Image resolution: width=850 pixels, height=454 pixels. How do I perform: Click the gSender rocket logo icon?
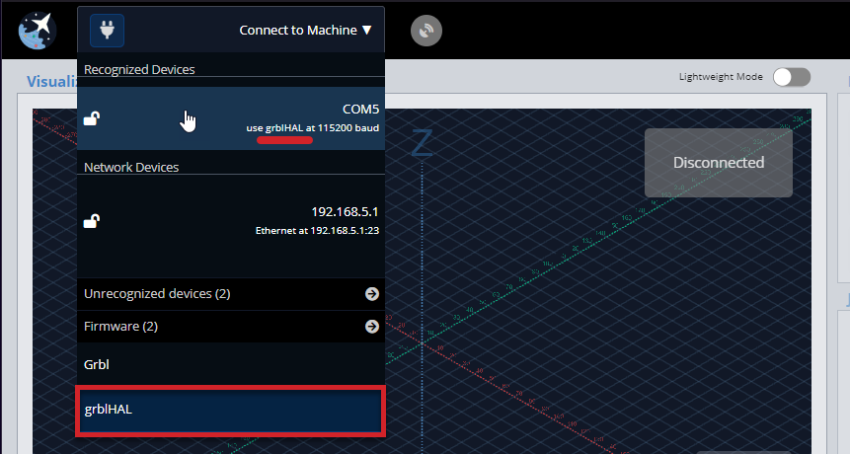point(37,30)
